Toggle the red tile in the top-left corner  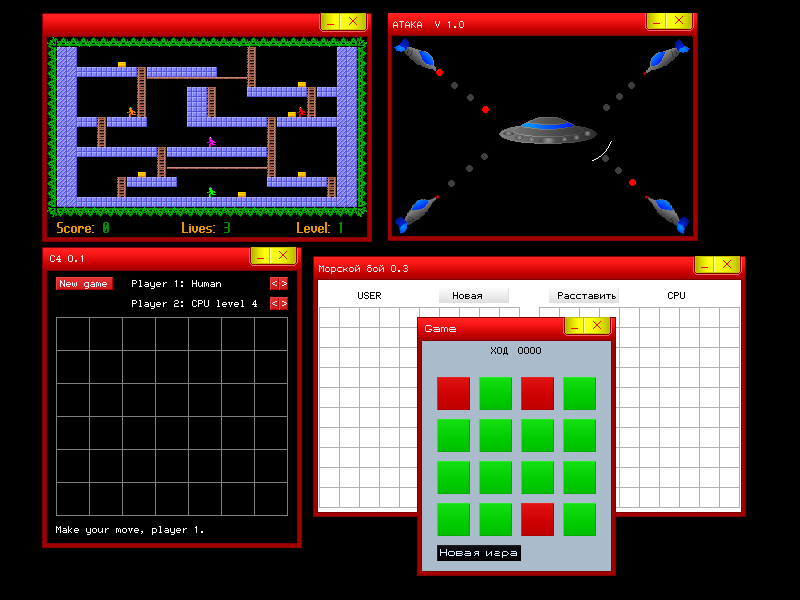pos(453,393)
